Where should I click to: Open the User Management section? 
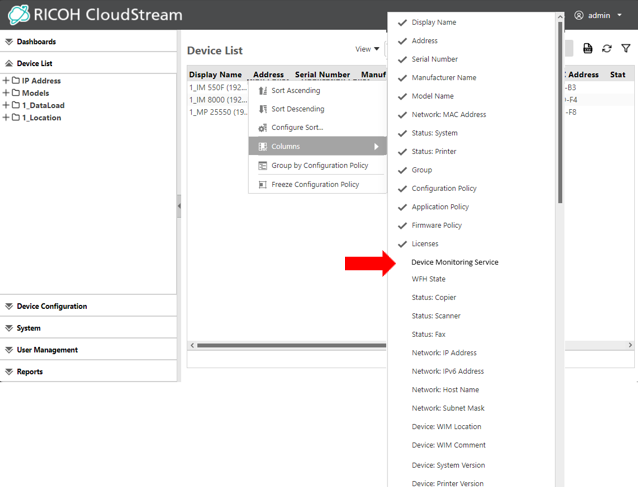pos(47,350)
